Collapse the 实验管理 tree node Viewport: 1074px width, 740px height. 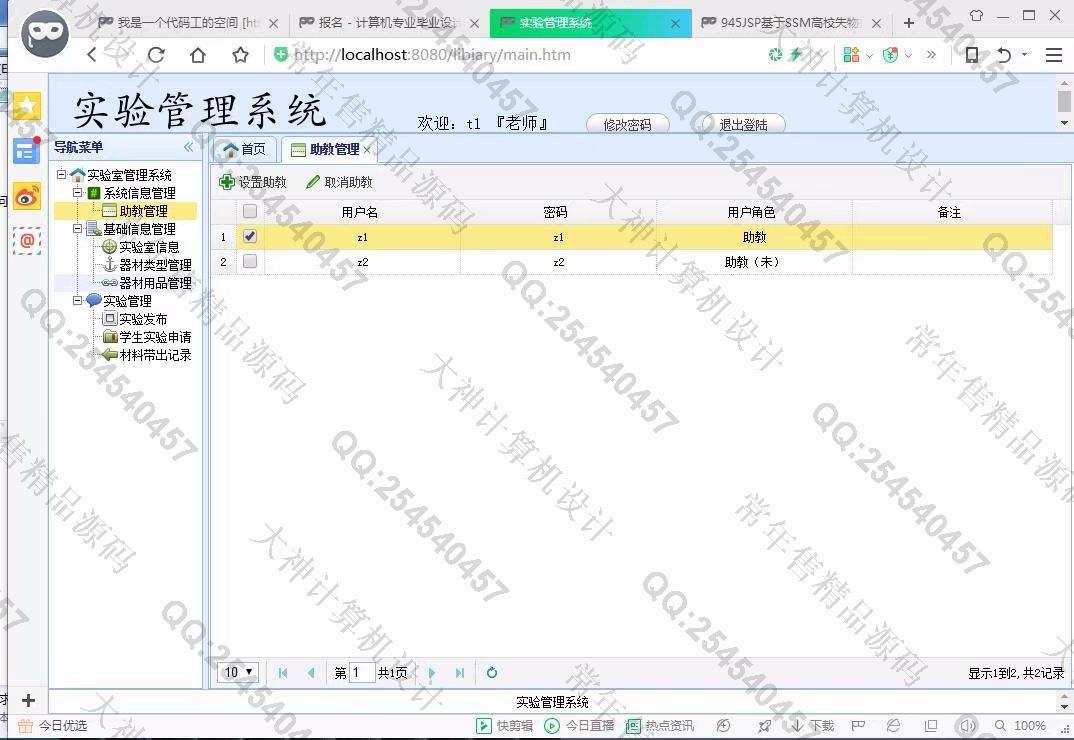(77, 300)
